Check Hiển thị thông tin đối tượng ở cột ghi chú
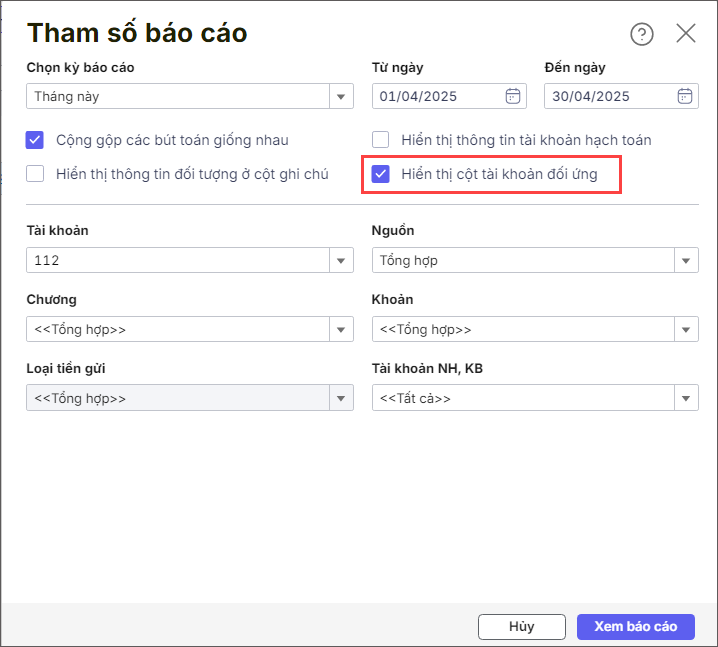 coord(35,174)
